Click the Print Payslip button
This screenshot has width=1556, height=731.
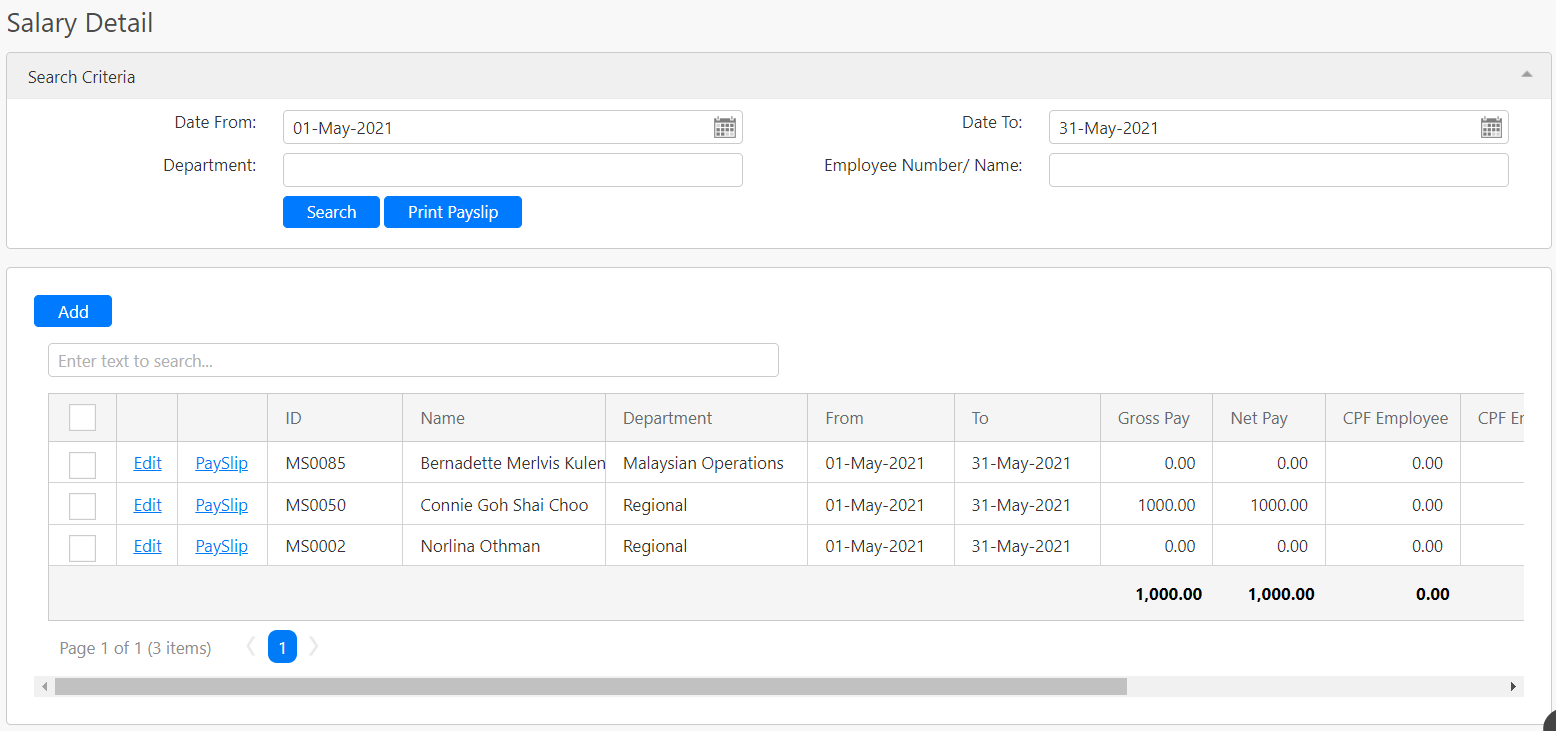(453, 212)
